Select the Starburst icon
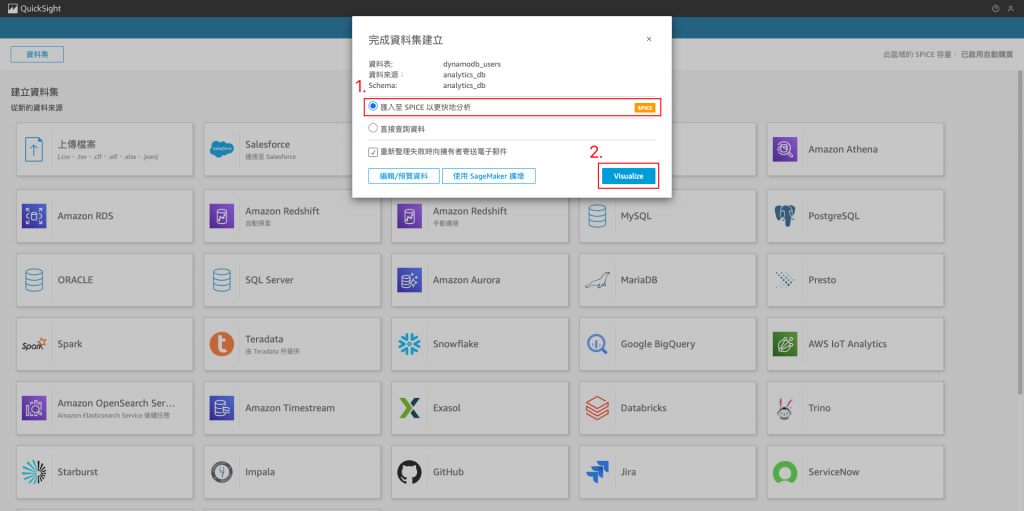 34,472
